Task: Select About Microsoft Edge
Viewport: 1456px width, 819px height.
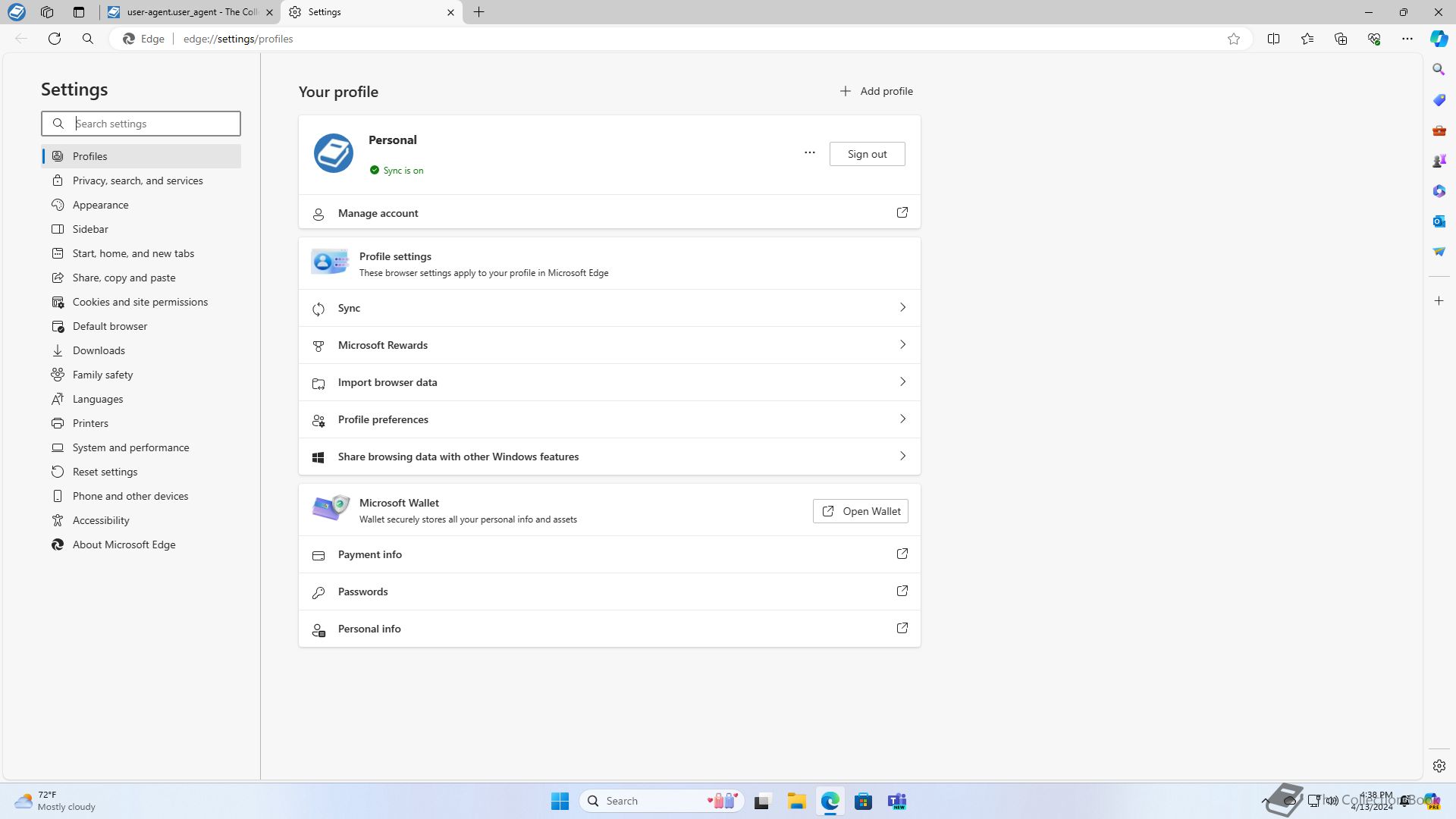Action: [141, 544]
